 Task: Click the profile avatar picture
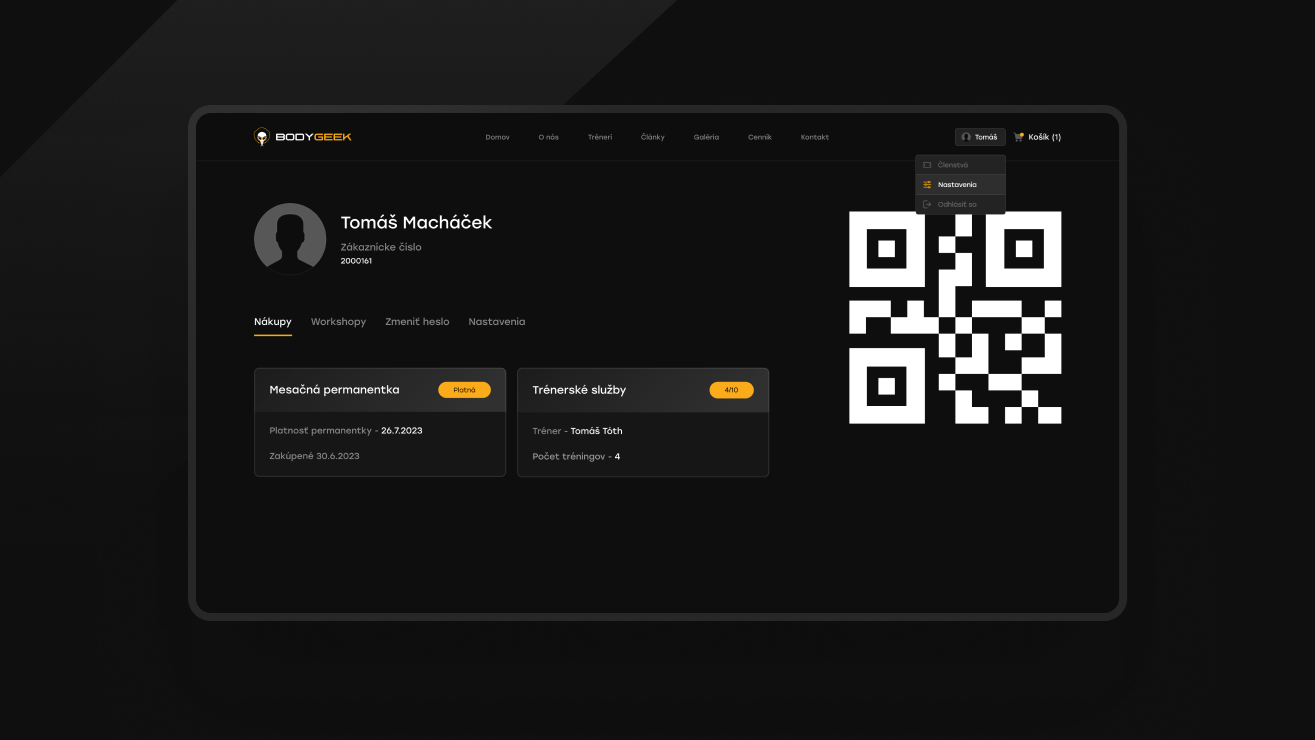(x=290, y=239)
